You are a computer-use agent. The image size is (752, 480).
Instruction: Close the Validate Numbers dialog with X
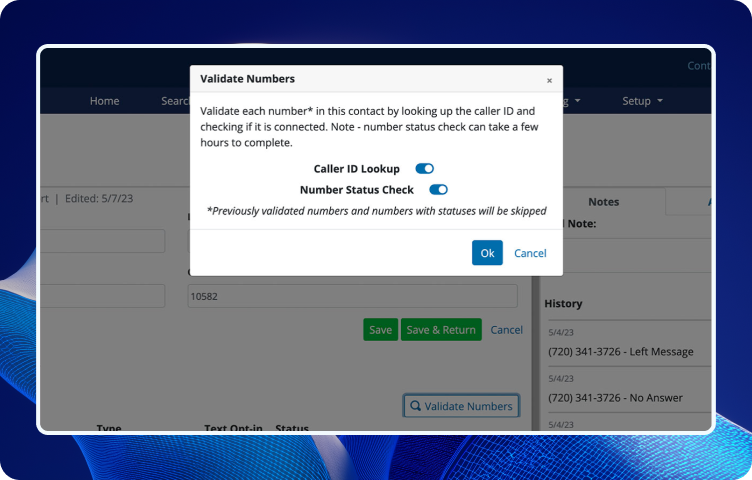click(549, 80)
